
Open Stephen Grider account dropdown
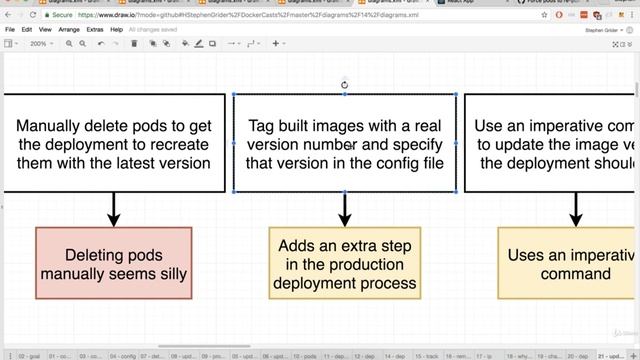click(604, 30)
